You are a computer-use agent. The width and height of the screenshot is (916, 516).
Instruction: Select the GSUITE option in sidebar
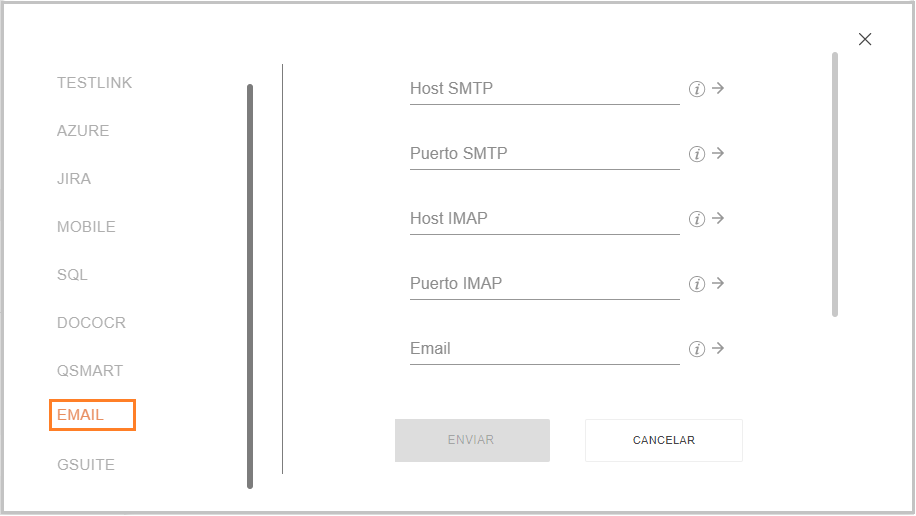[86, 465]
